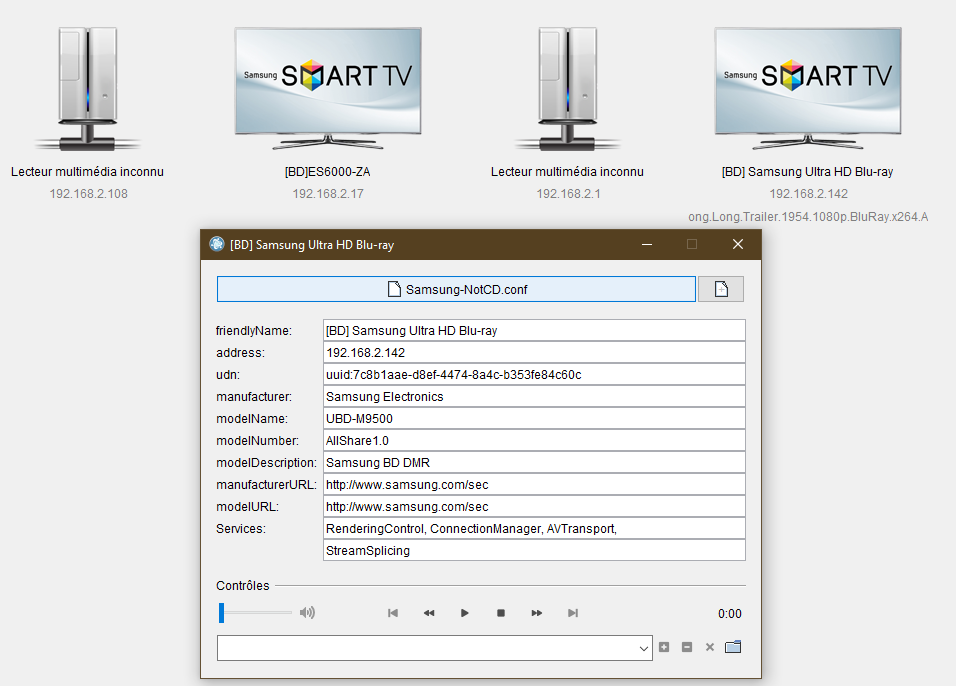
Task: Click the Contrôles section label
Action: [243, 585]
